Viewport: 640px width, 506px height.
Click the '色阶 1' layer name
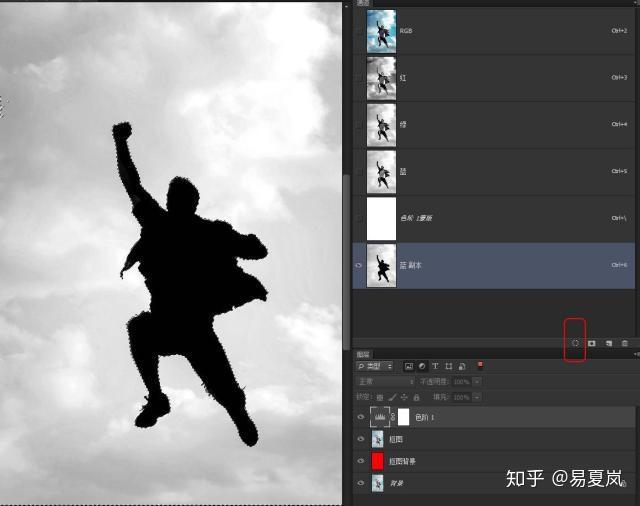(424, 417)
